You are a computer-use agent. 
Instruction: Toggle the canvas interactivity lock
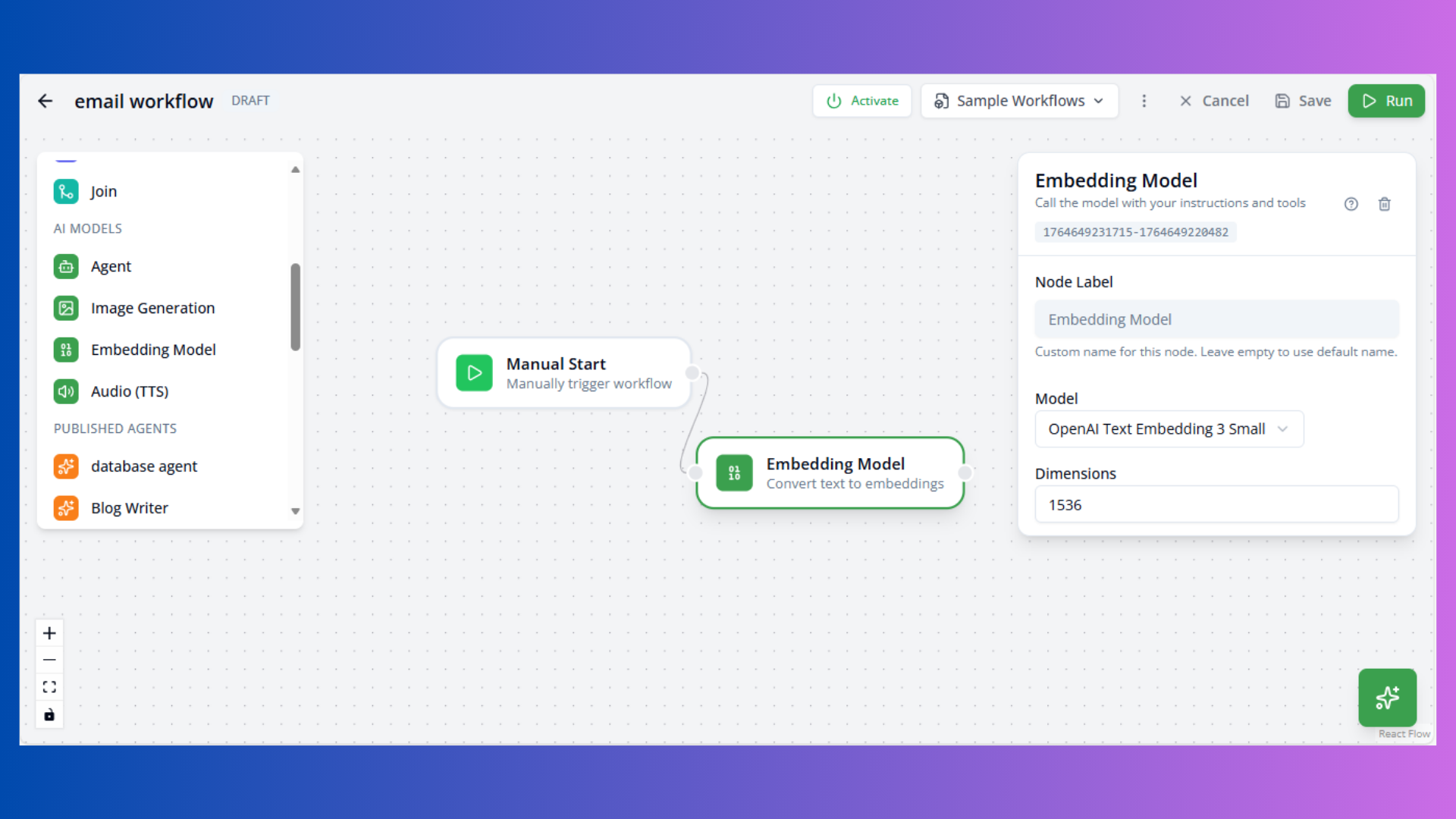click(x=49, y=714)
